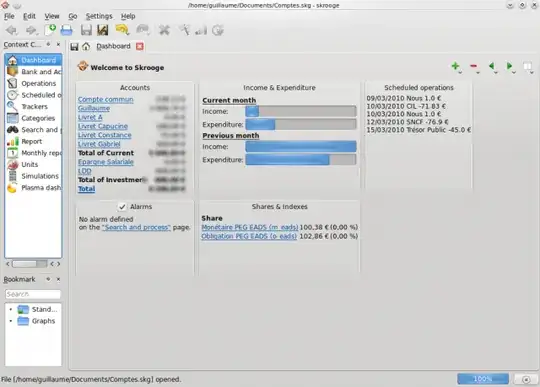Screen dimensions: 540x387
Task: Open Simulations page in sidebar
Action: click(x=33, y=176)
